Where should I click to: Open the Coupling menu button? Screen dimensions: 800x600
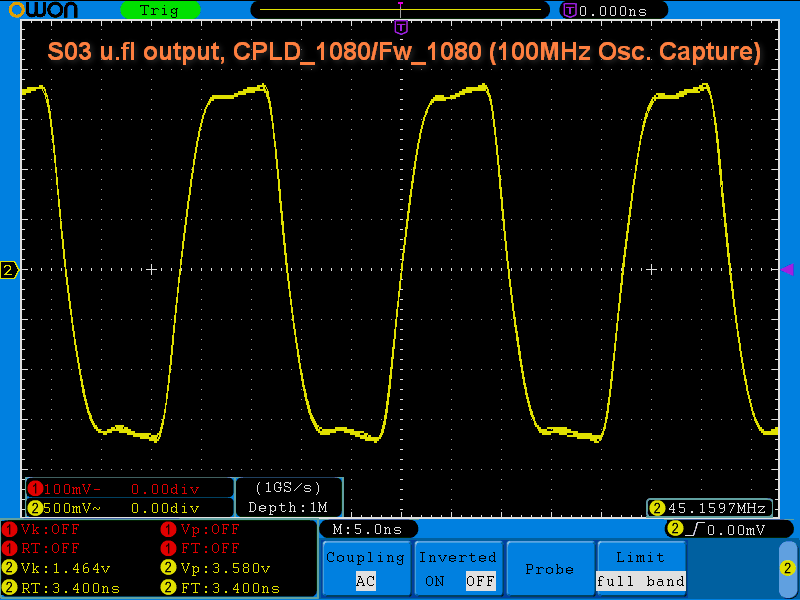click(x=366, y=568)
